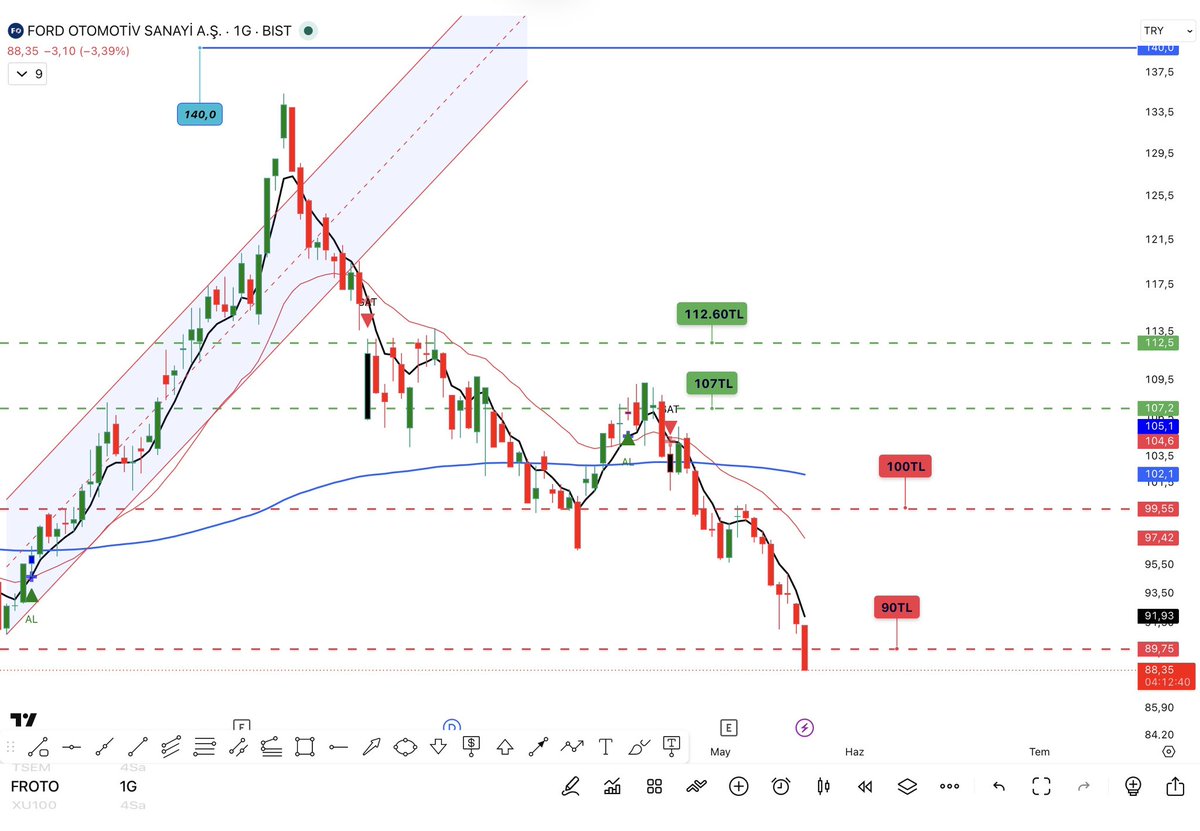Grab the drawing toolbar drag handle
This screenshot has width=1200, height=831.
pyautogui.click(x=10, y=746)
